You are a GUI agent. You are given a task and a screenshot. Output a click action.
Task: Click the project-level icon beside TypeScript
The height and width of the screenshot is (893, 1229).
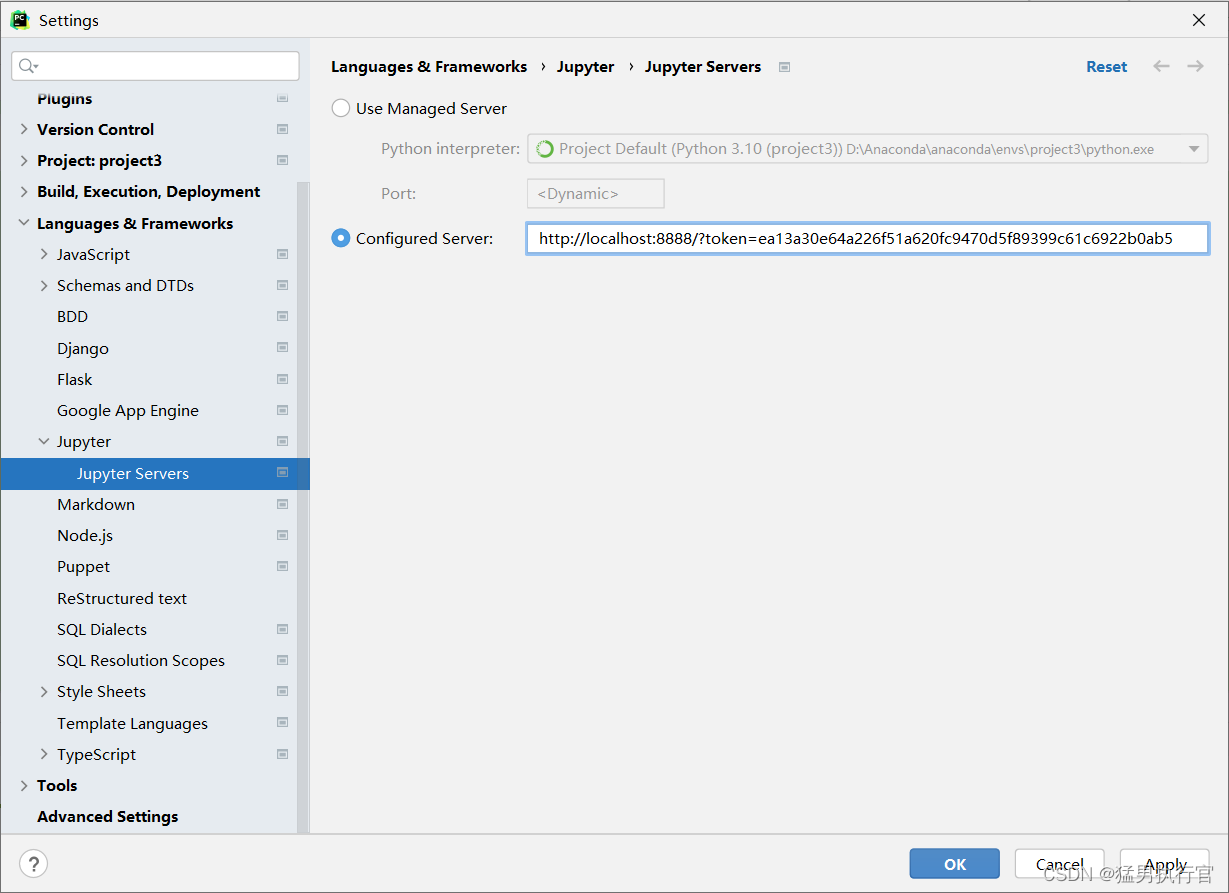click(282, 754)
